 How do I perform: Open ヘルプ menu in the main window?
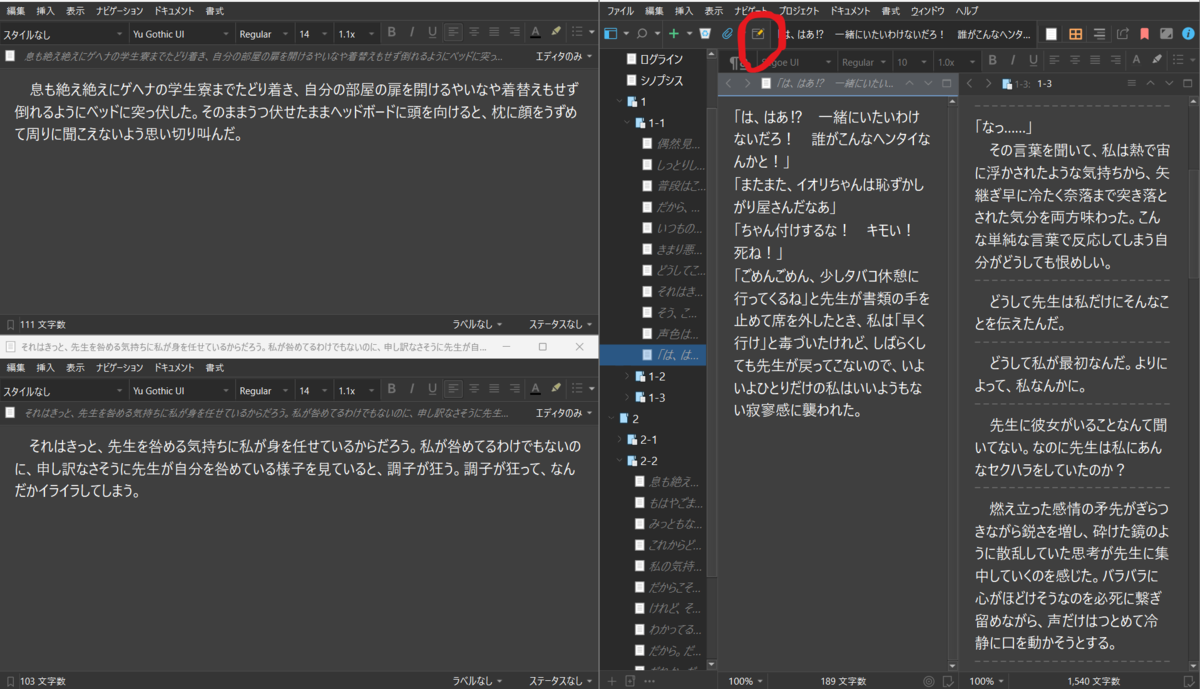tap(967, 10)
